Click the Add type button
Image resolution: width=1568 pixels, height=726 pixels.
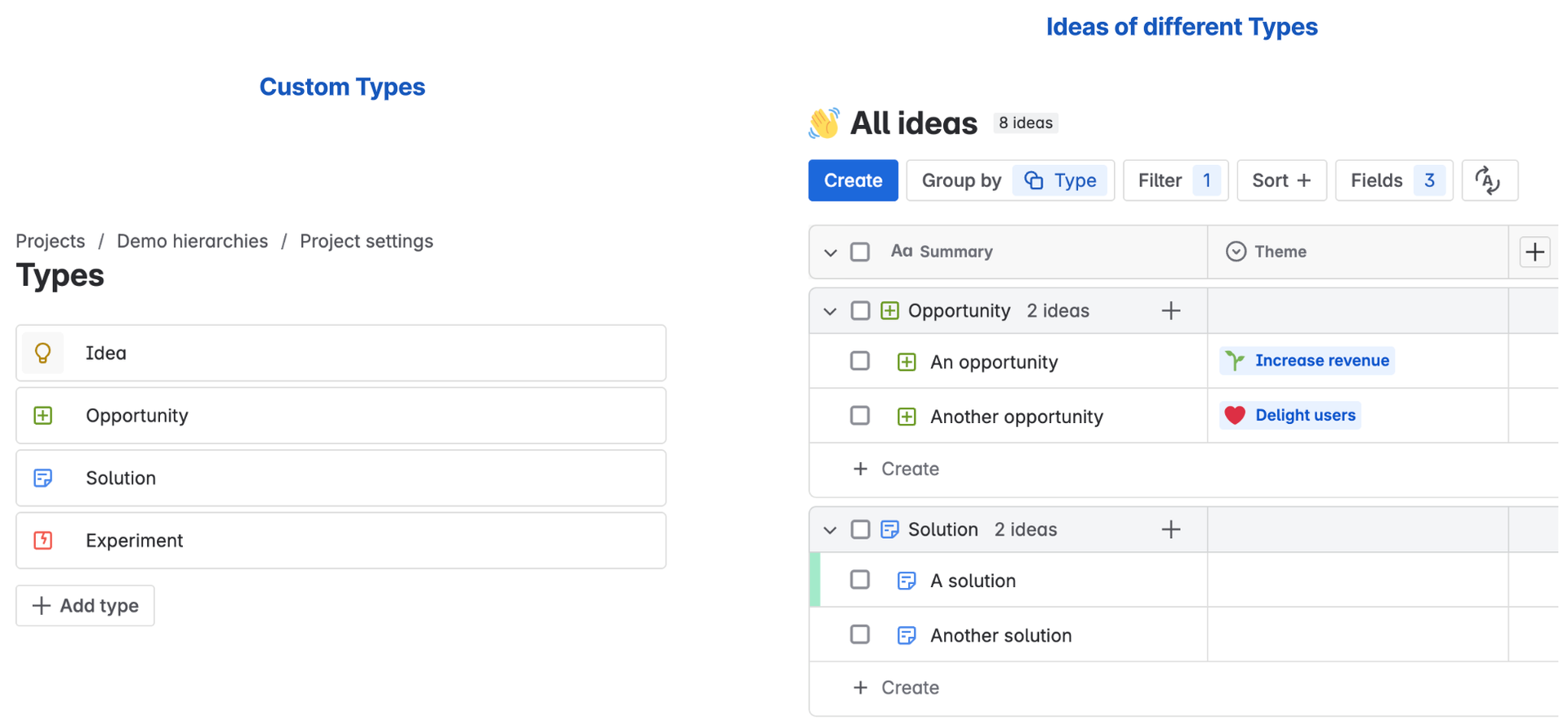(85, 606)
